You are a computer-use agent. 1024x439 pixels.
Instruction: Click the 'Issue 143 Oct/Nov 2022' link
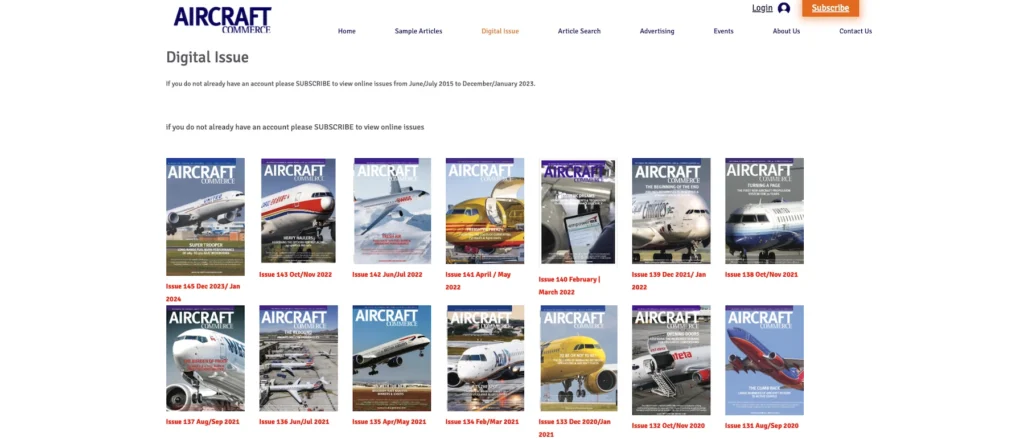(295, 274)
